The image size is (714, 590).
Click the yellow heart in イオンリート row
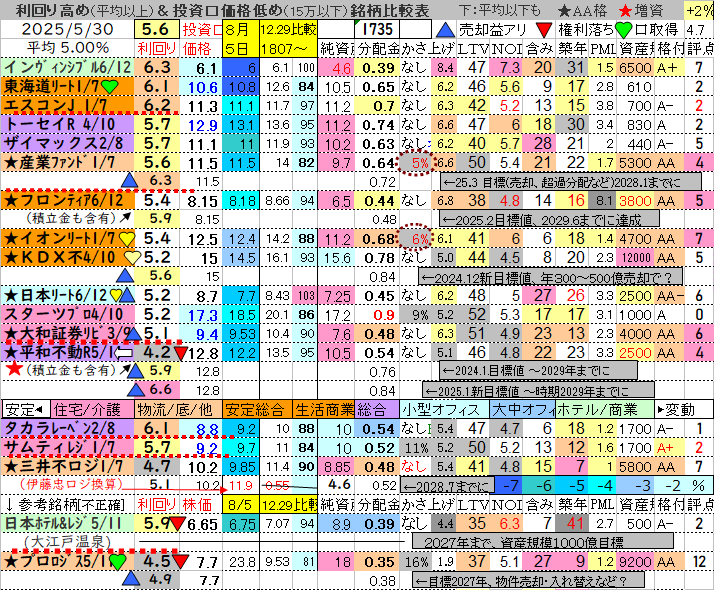[126, 239]
